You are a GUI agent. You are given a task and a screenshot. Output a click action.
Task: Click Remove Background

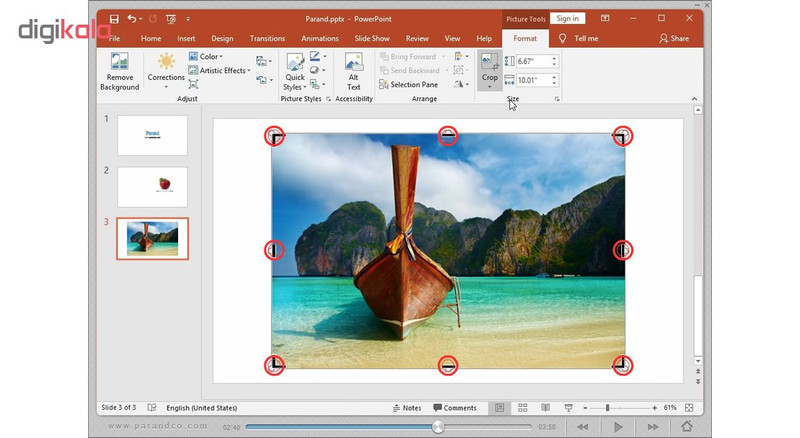click(119, 71)
